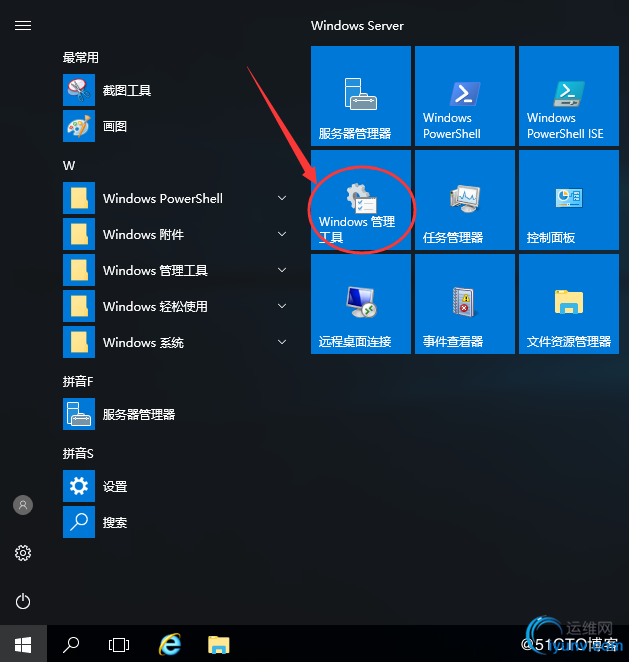
Task: Open the Windows 附件 folder in the app list
Action: pyautogui.click(x=175, y=234)
